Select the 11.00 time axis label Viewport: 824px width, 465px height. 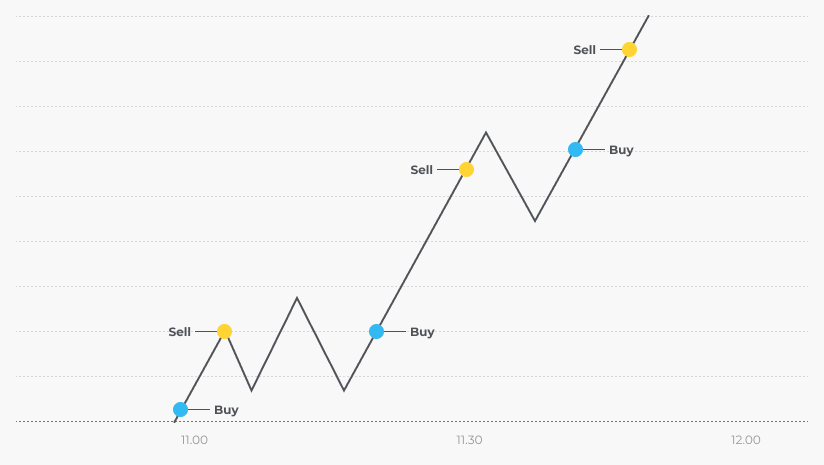[194, 440]
